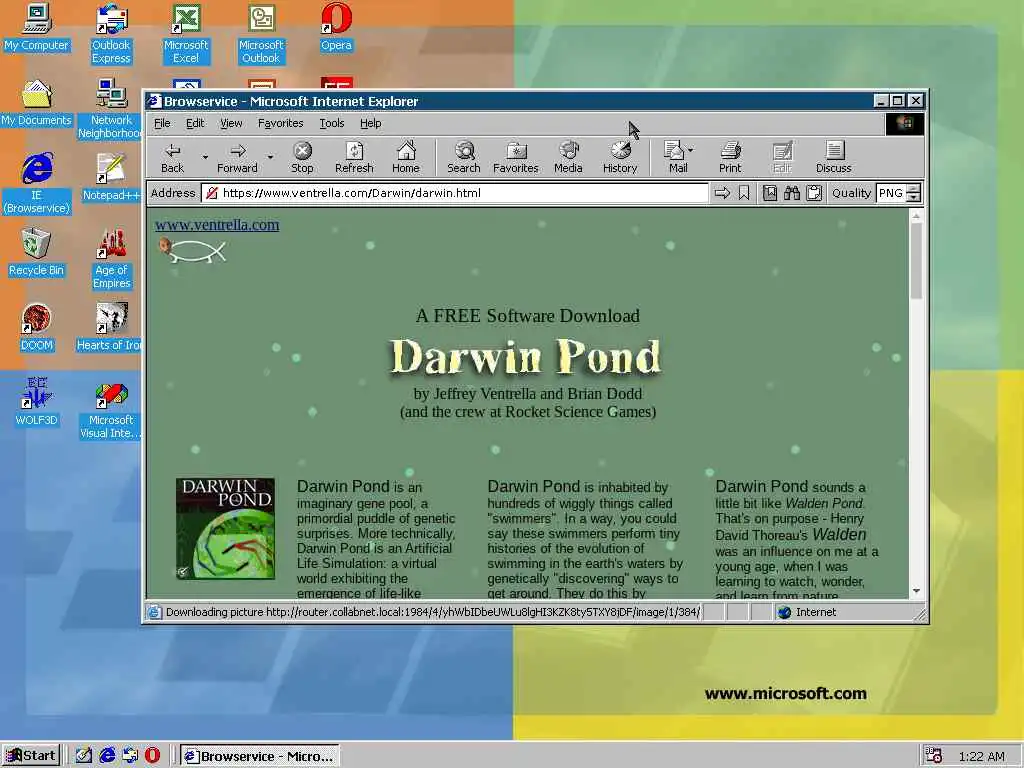
Task: Click the Internet zone status bar indicator
Action: (x=808, y=612)
